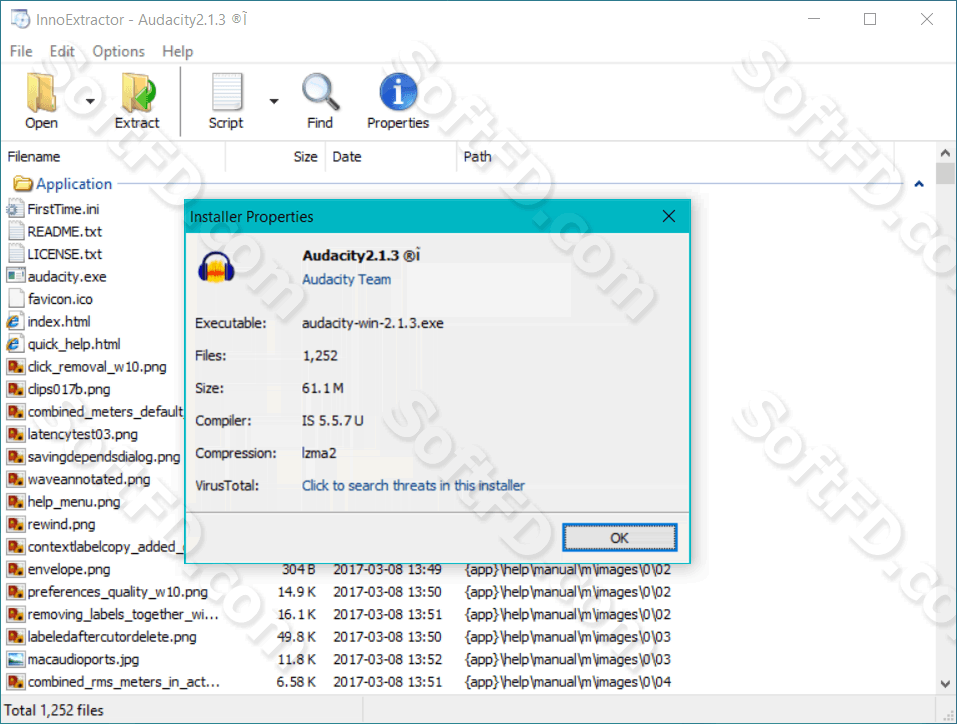Click the 49.8 K size cell

(297, 637)
